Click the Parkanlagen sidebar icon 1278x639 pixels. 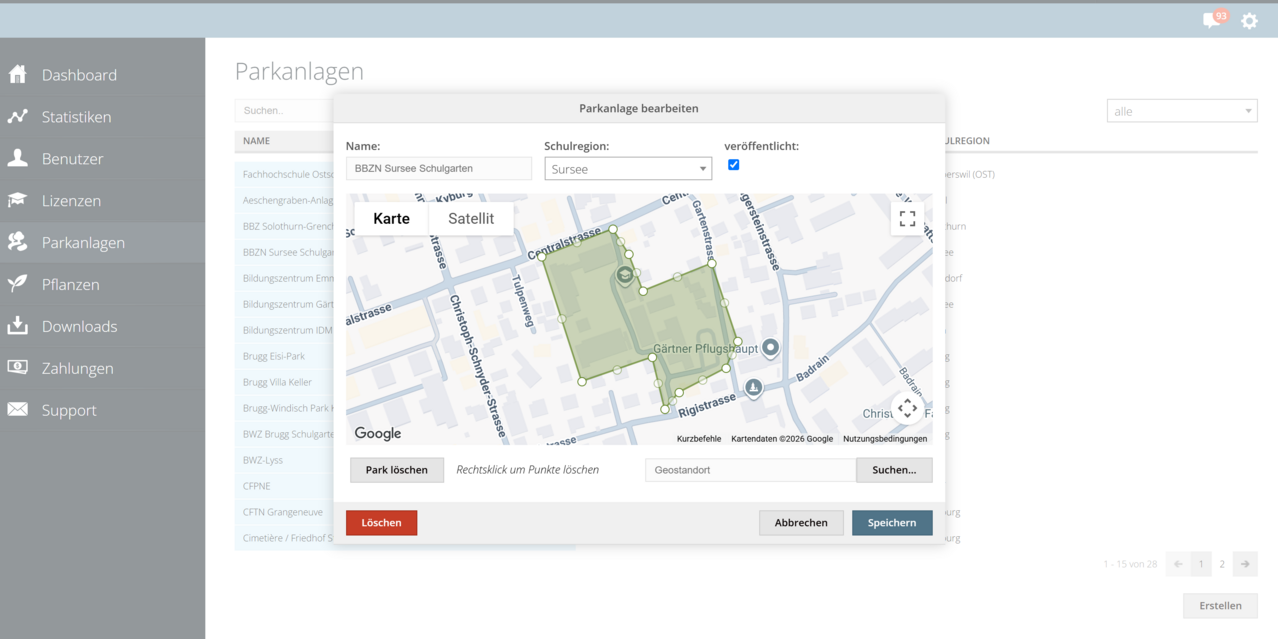pos(18,242)
